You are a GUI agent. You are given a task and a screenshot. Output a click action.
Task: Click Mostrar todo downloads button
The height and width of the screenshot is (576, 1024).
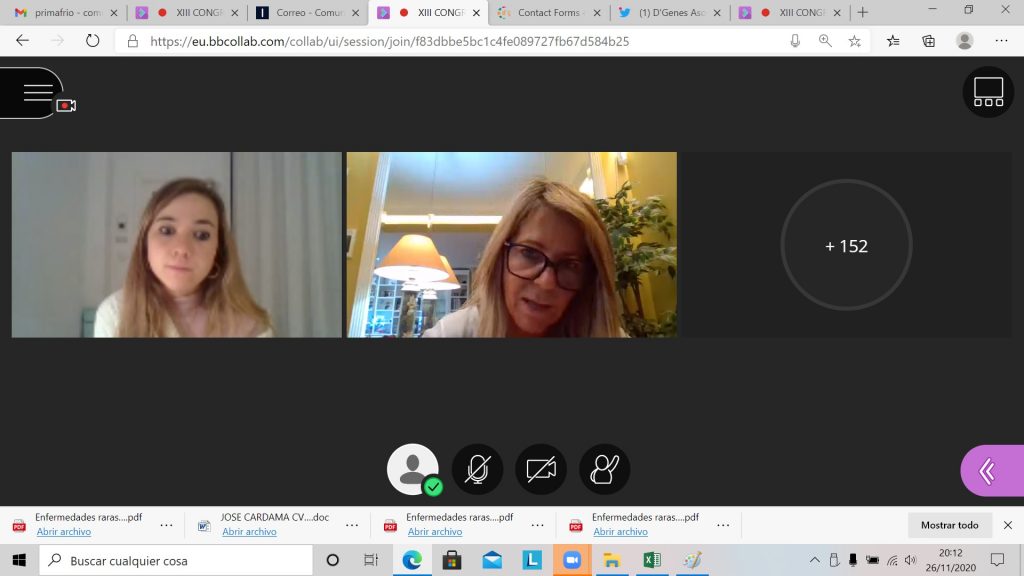point(949,525)
